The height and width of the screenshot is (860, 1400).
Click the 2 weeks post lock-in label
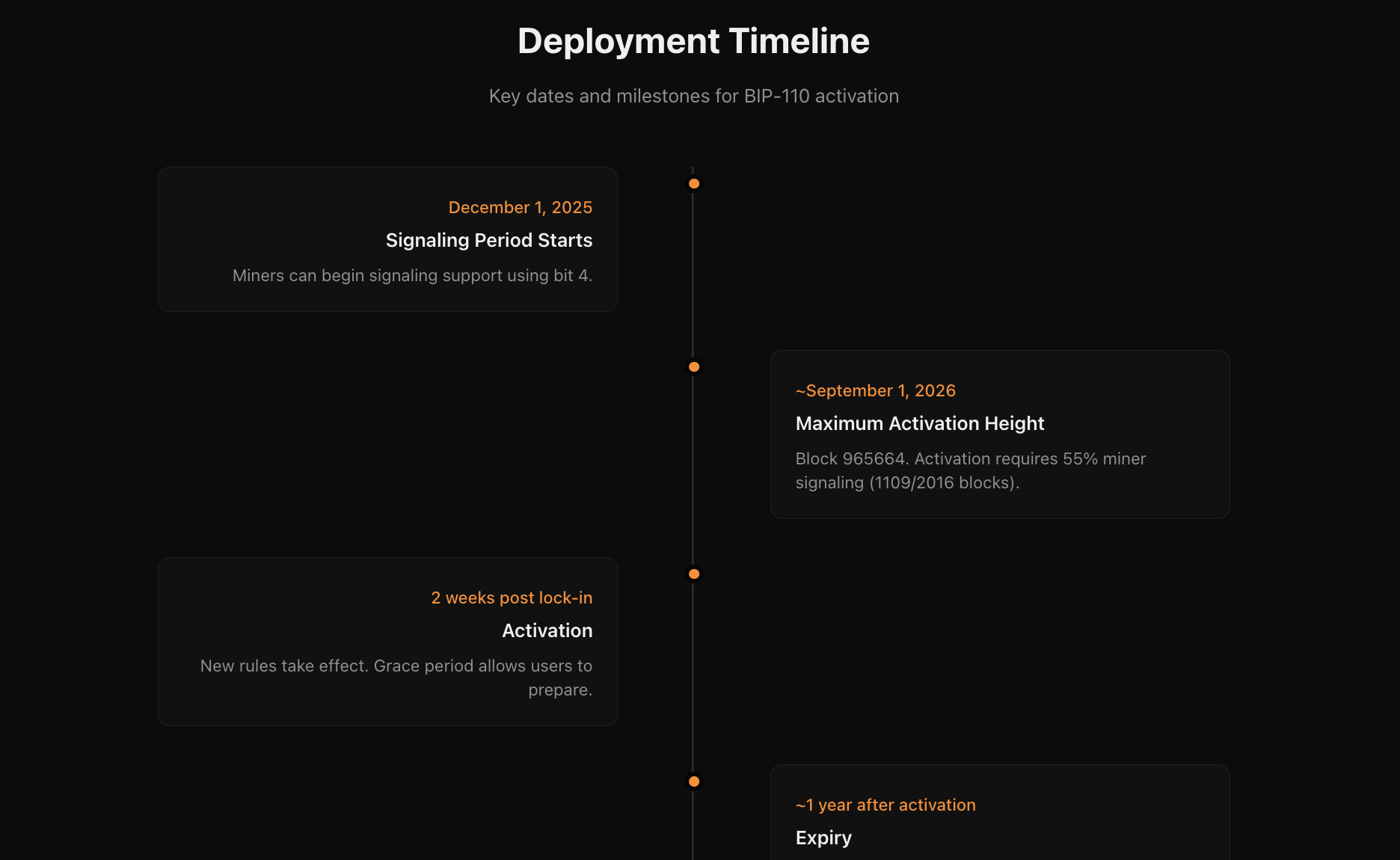(512, 598)
